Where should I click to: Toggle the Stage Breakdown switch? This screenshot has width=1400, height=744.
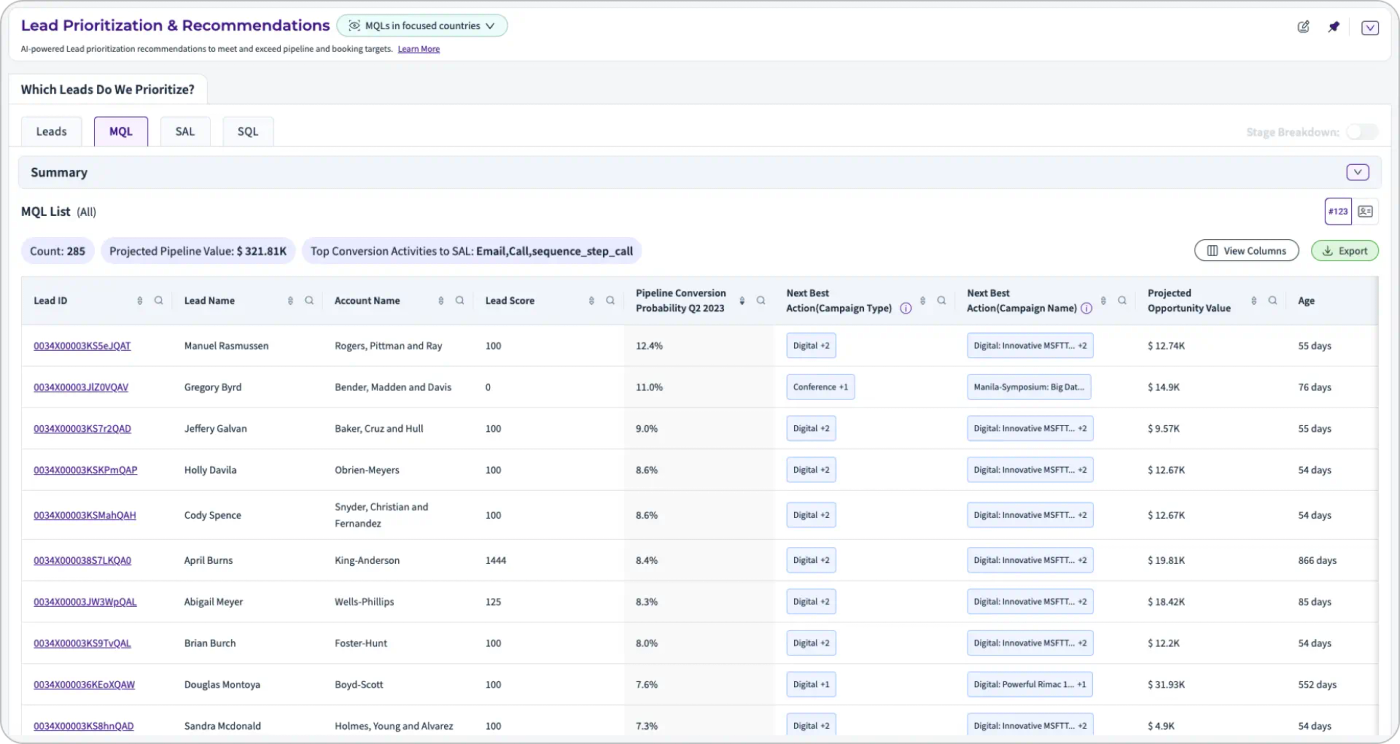1361,132
